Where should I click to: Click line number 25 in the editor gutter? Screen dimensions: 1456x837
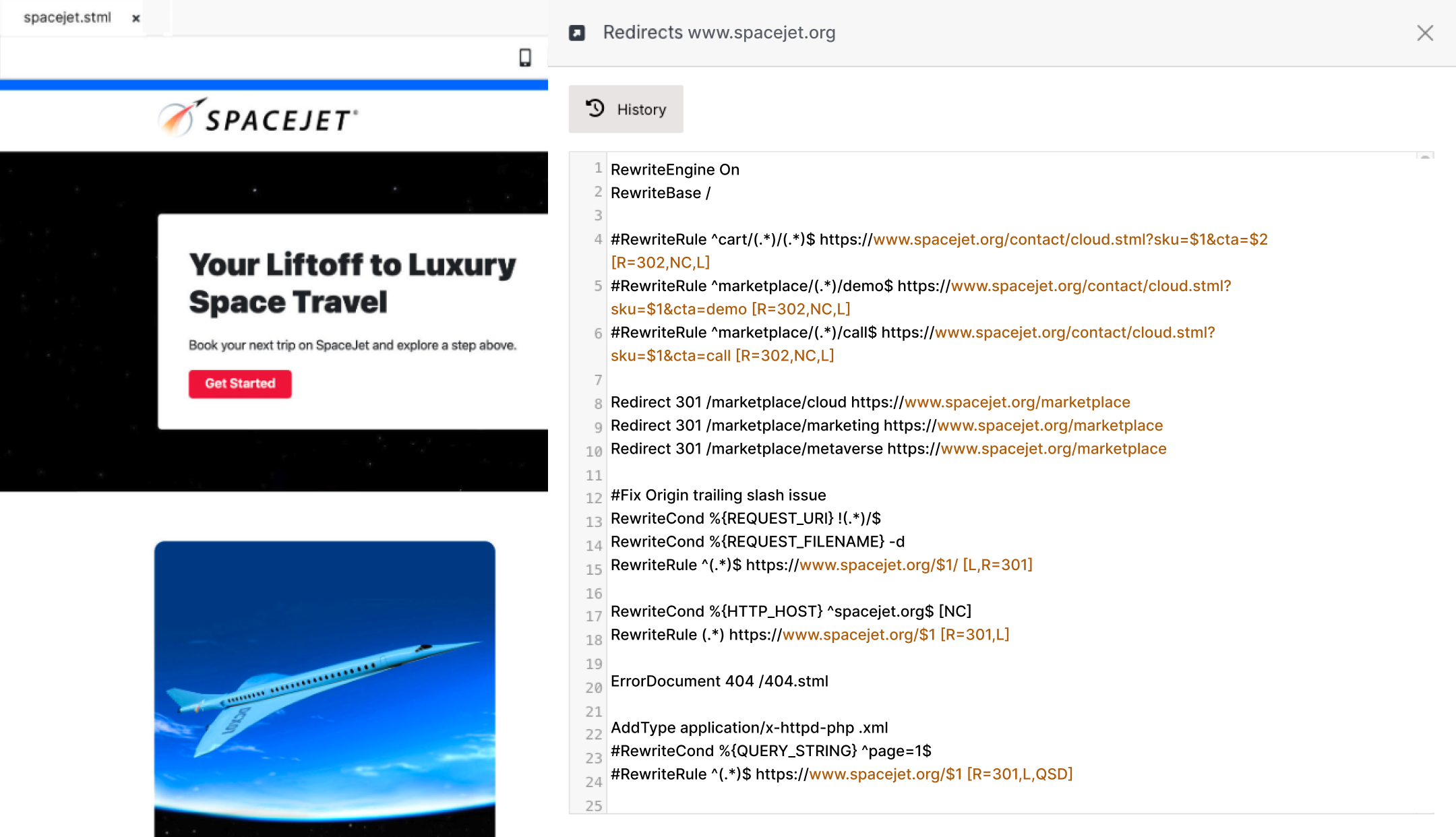pos(593,806)
